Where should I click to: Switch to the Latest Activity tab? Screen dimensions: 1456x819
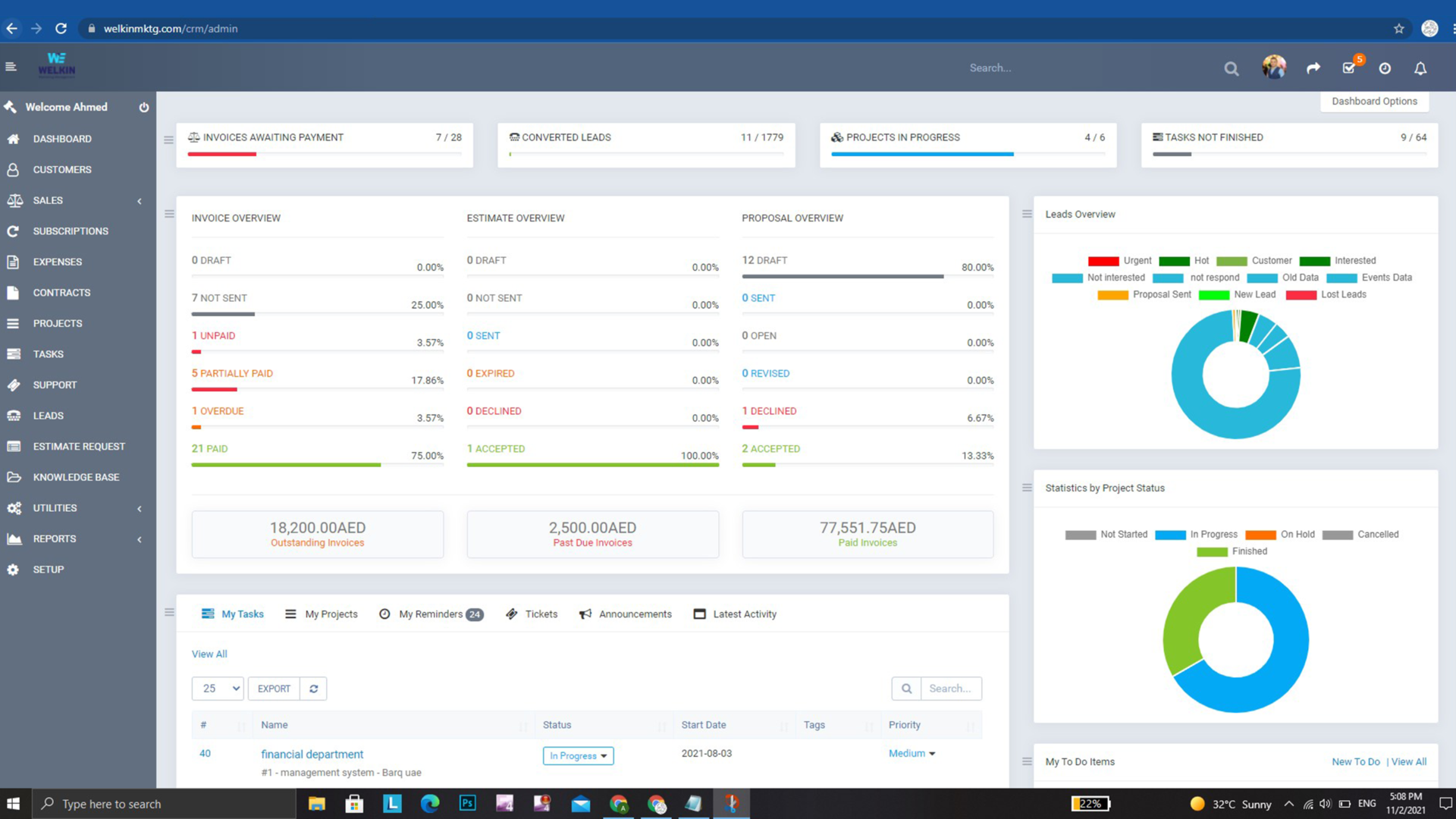[744, 613]
